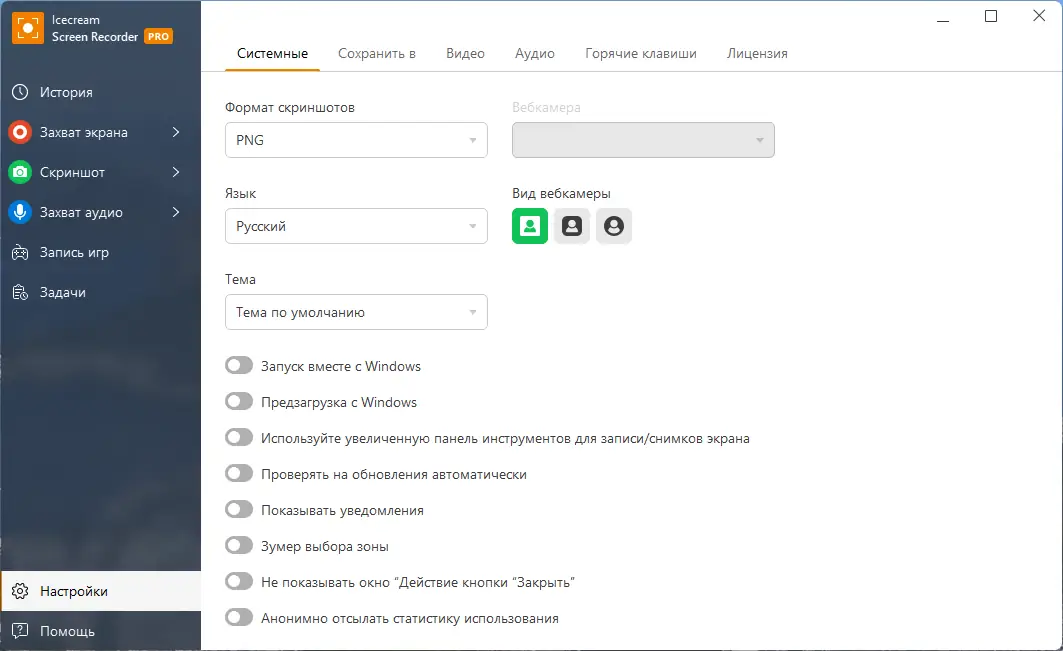The width and height of the screenshot is (1063, 651).
Task: Toggle Показывать уведомления on
Action: (239, 510)
